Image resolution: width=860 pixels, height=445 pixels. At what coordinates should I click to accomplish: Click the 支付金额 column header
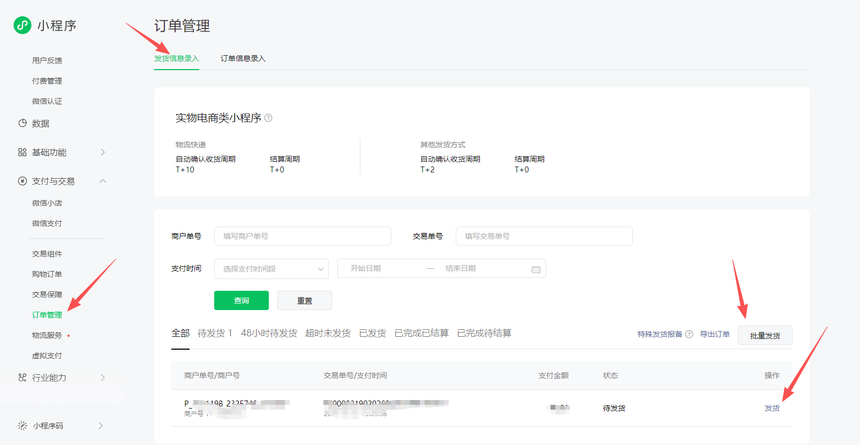pos(553,376)
